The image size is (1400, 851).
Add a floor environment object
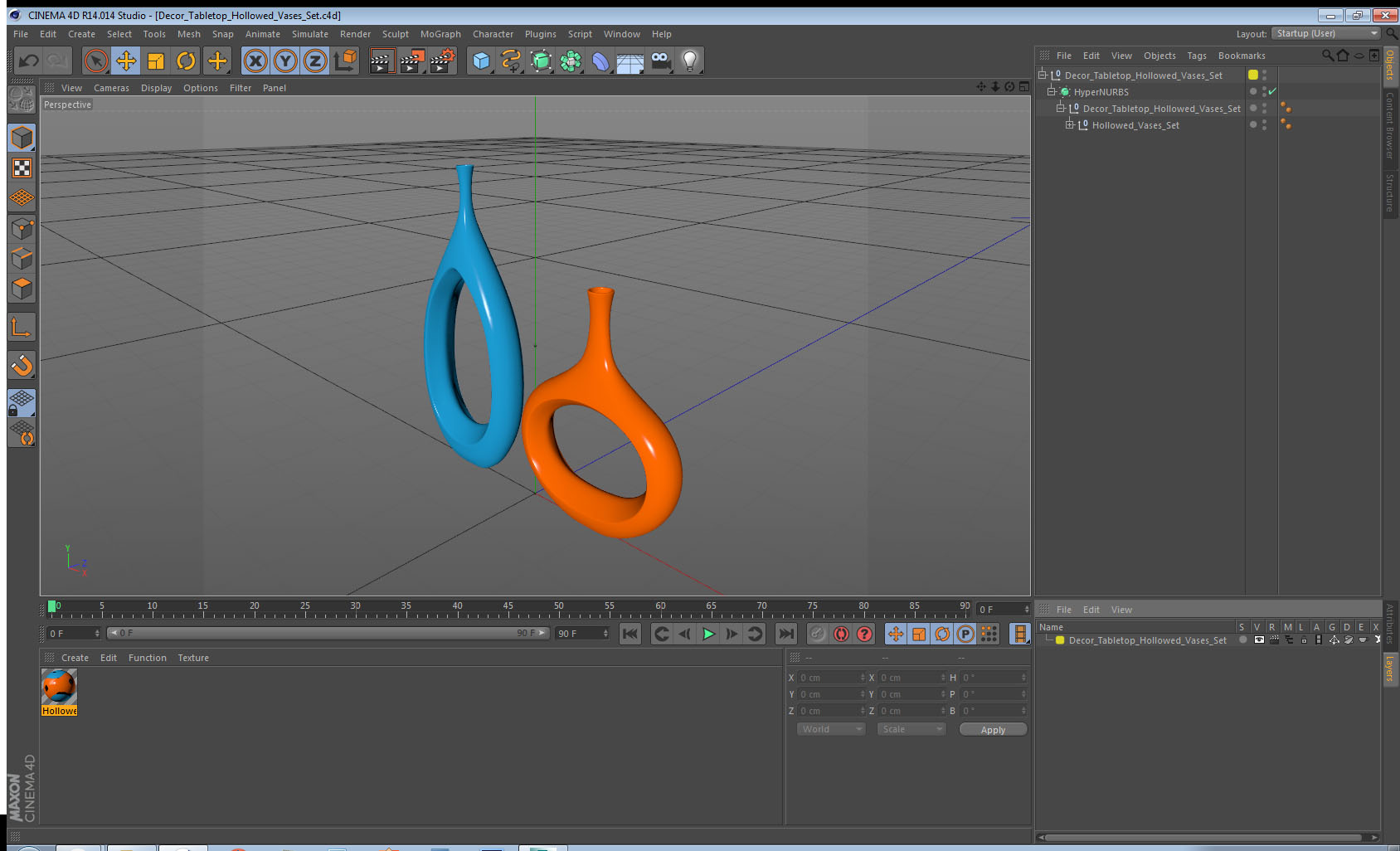630,61
